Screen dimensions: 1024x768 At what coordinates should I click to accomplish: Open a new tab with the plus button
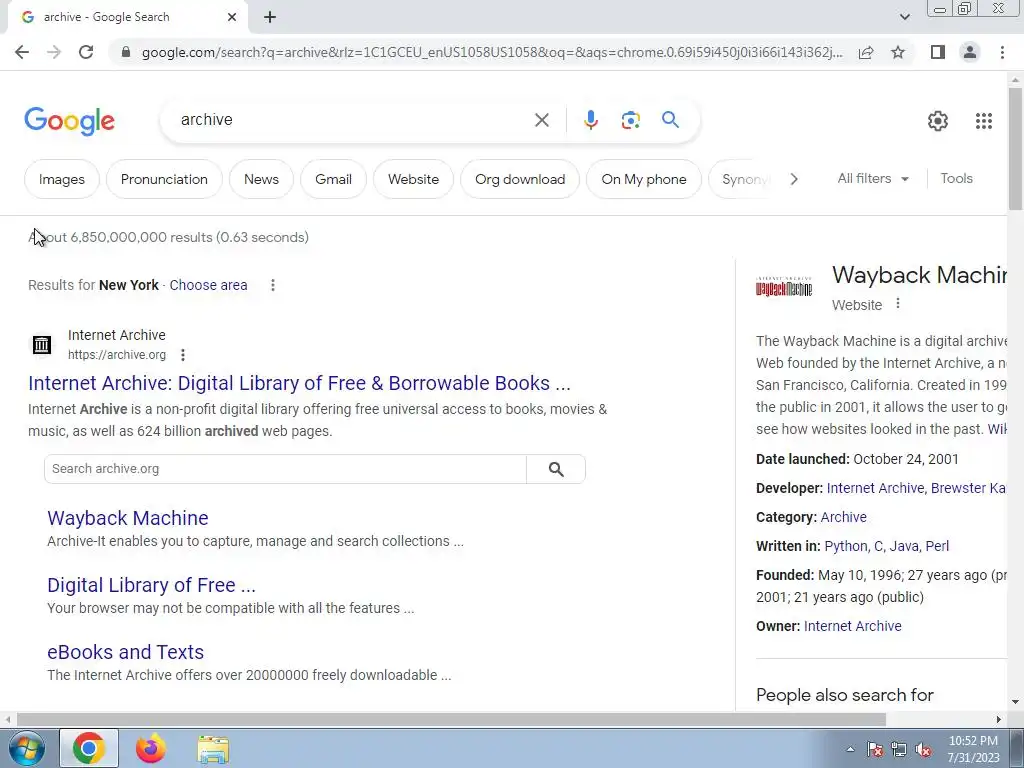tap(270, 18)
